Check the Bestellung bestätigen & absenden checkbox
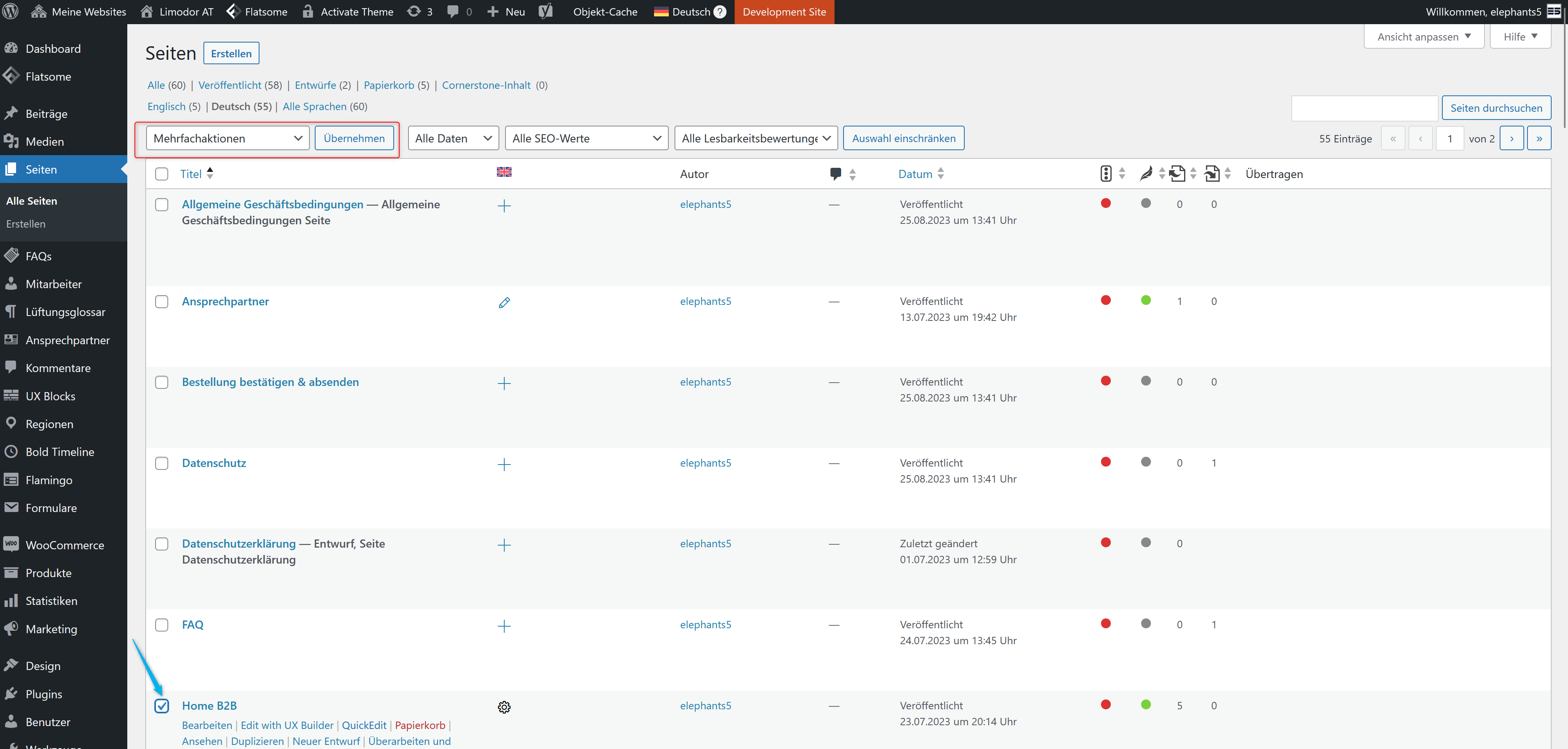This screenshot has height=749, width=1568. 161,382
